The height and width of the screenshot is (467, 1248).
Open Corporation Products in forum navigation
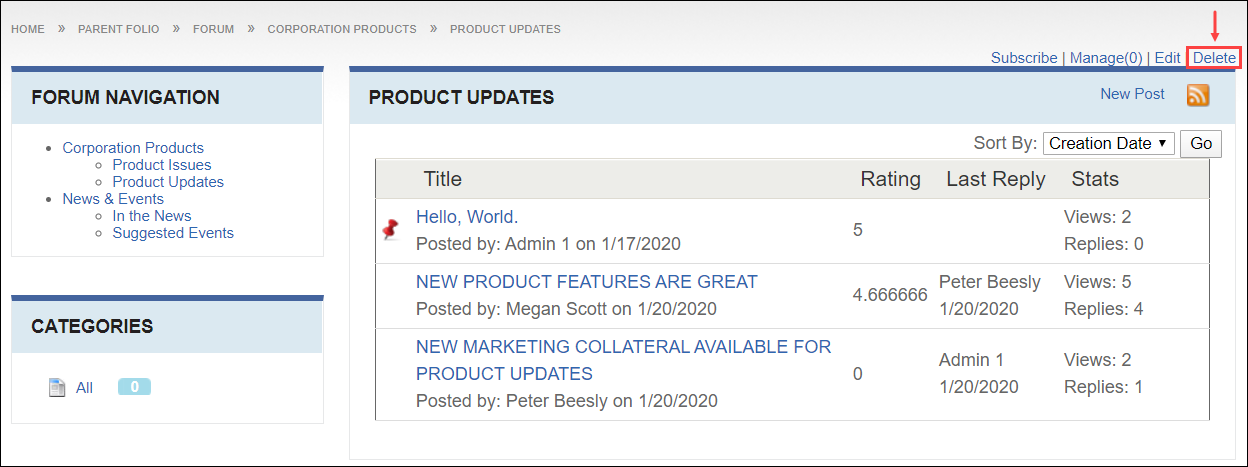point(133,148)
